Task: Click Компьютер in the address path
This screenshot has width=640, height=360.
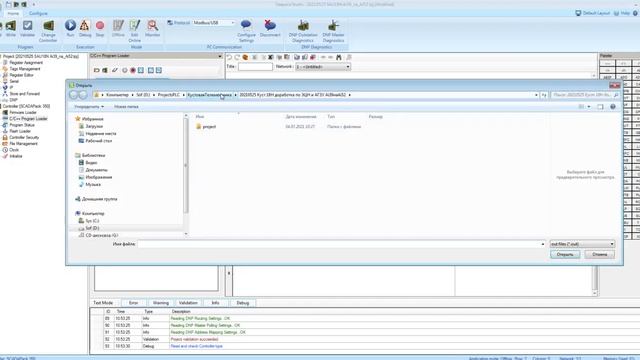Action: coord(117,95)
